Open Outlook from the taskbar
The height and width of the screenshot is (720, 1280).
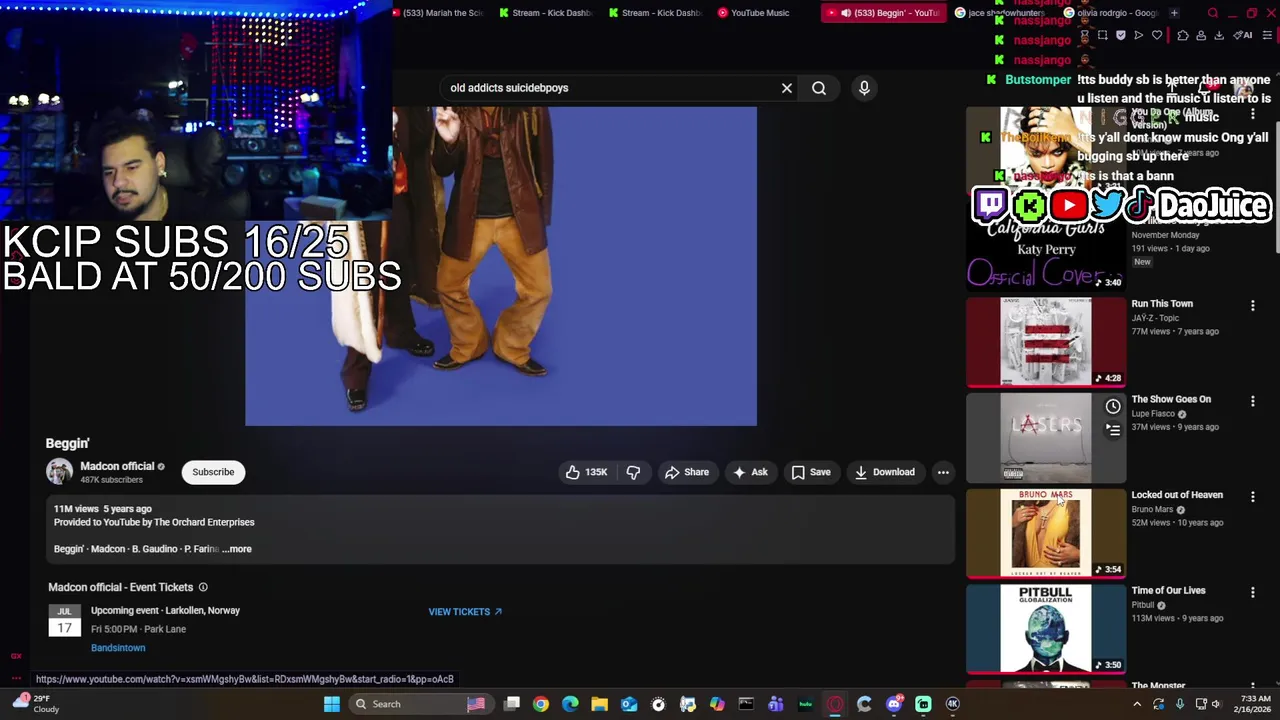[629, 704]
